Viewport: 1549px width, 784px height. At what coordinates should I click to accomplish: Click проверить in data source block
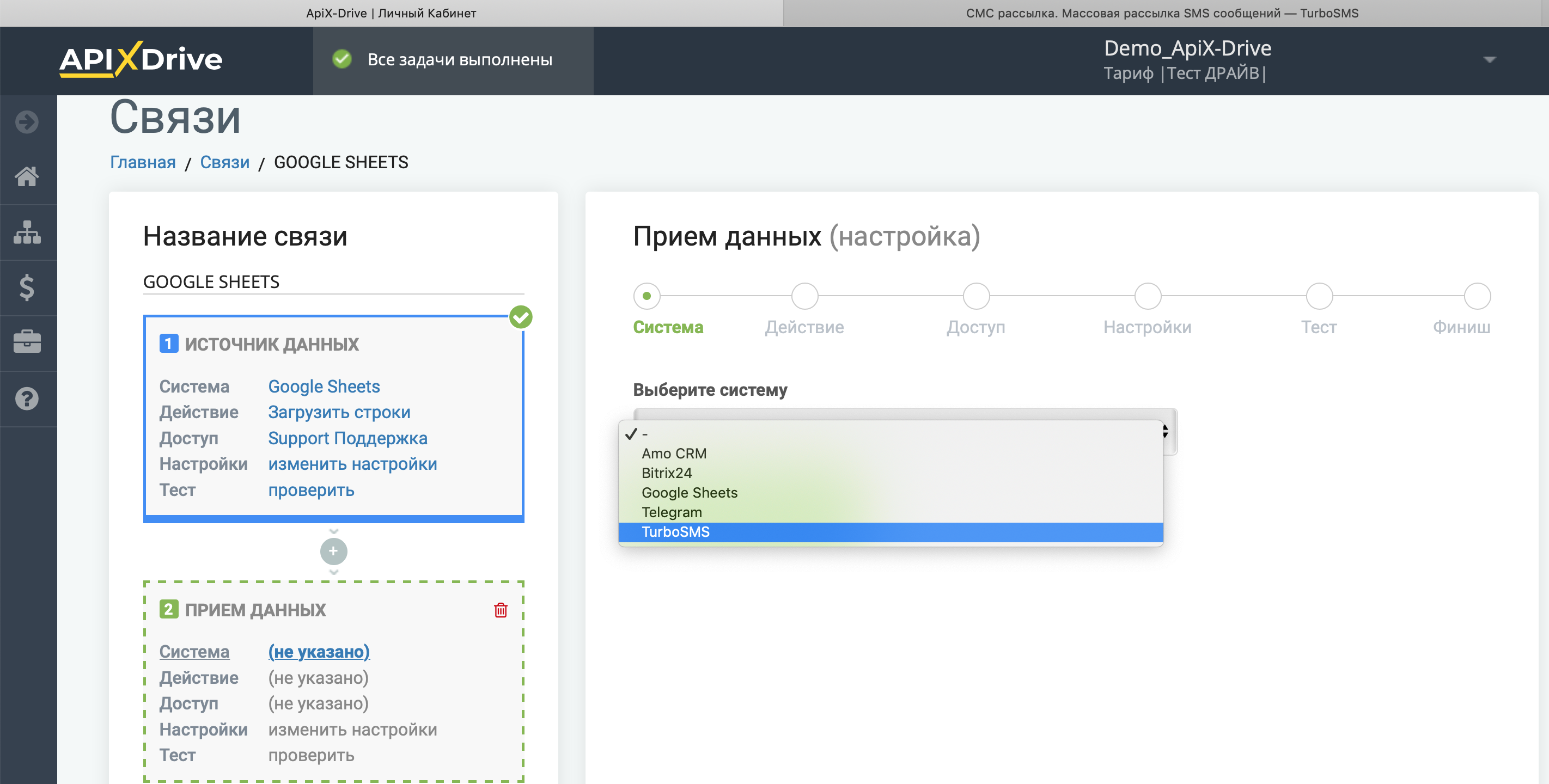click(311, 491)
